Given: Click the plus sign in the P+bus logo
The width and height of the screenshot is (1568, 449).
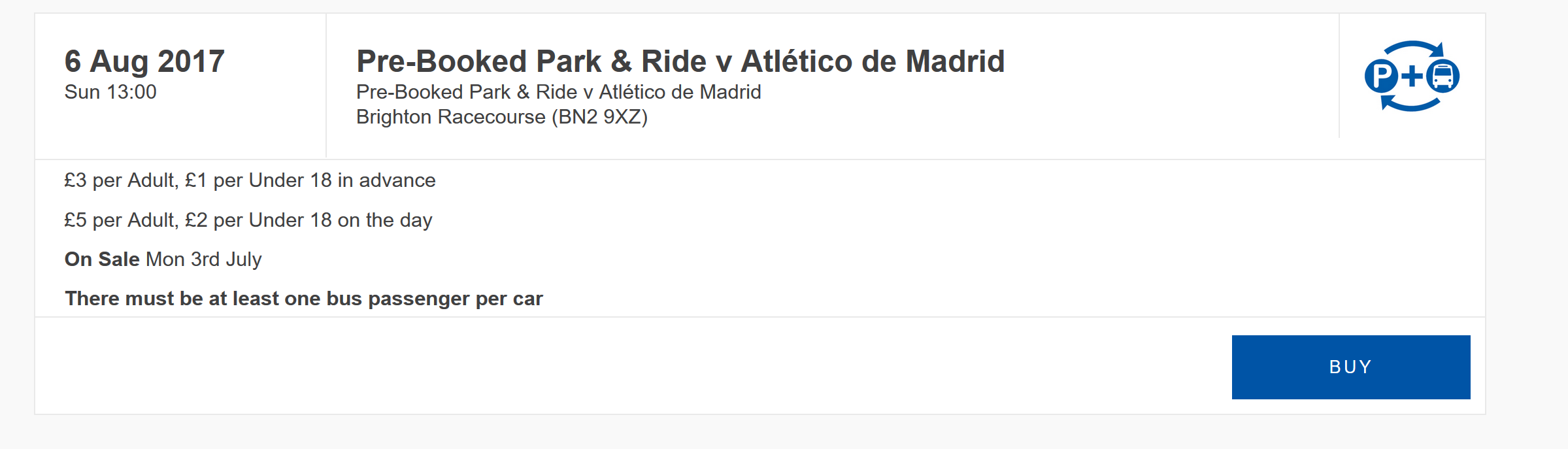Looking at the screenshot, I should click(x=1412, y=76).
